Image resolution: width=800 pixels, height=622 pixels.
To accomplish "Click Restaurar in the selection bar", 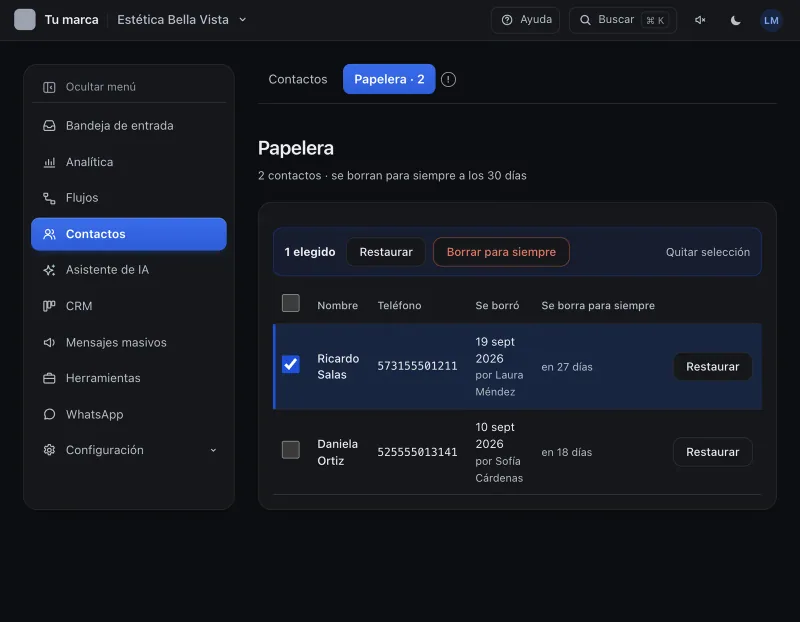I will (386, 252).
